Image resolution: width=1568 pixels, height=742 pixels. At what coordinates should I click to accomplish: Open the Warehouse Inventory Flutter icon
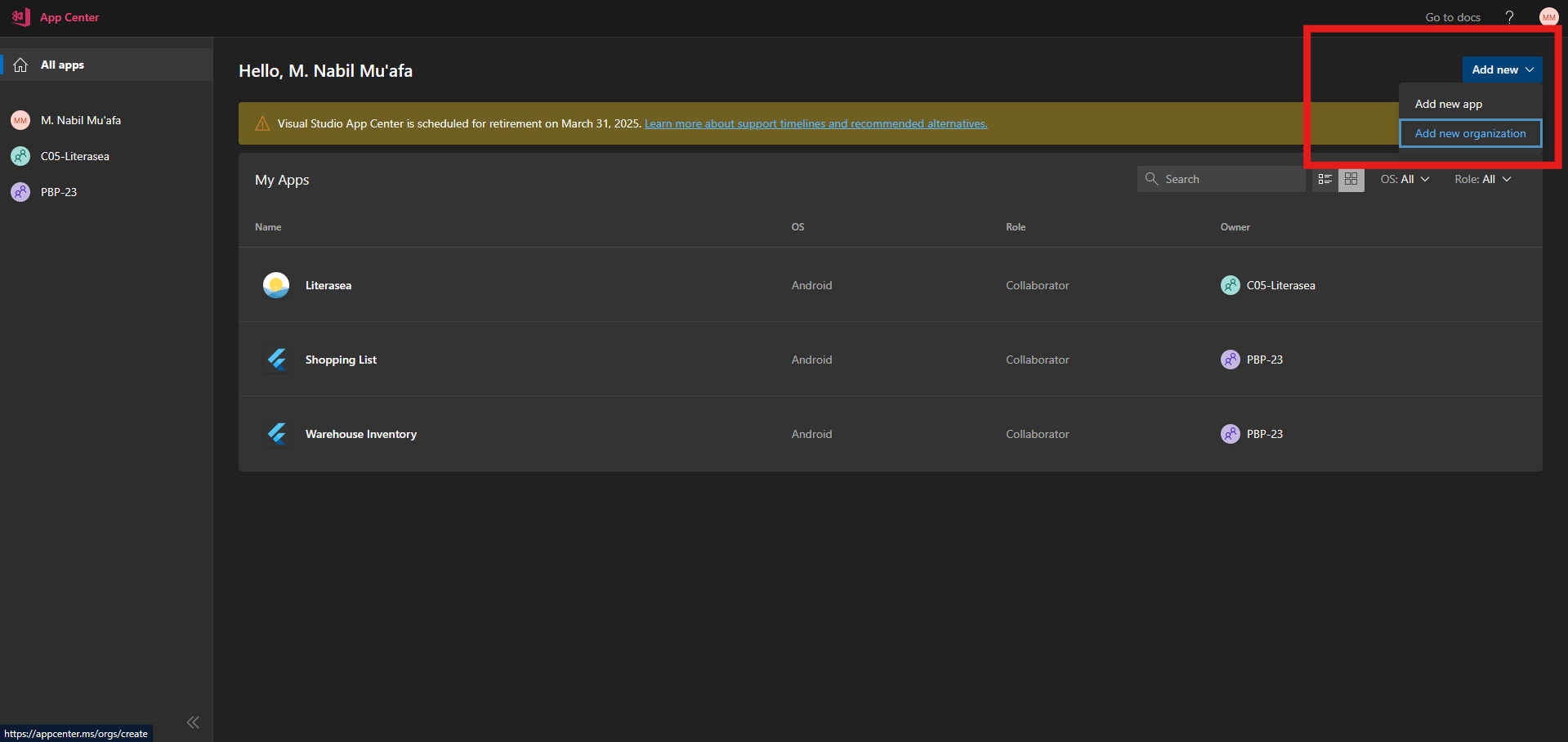(276, 434)
